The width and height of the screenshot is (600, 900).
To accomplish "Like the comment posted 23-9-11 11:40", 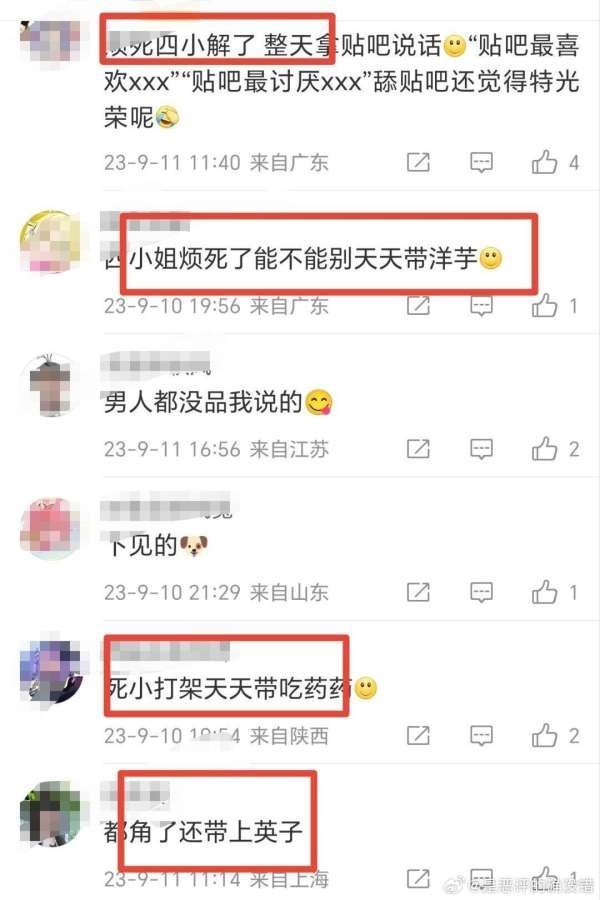I will click(x=544, y=162).
